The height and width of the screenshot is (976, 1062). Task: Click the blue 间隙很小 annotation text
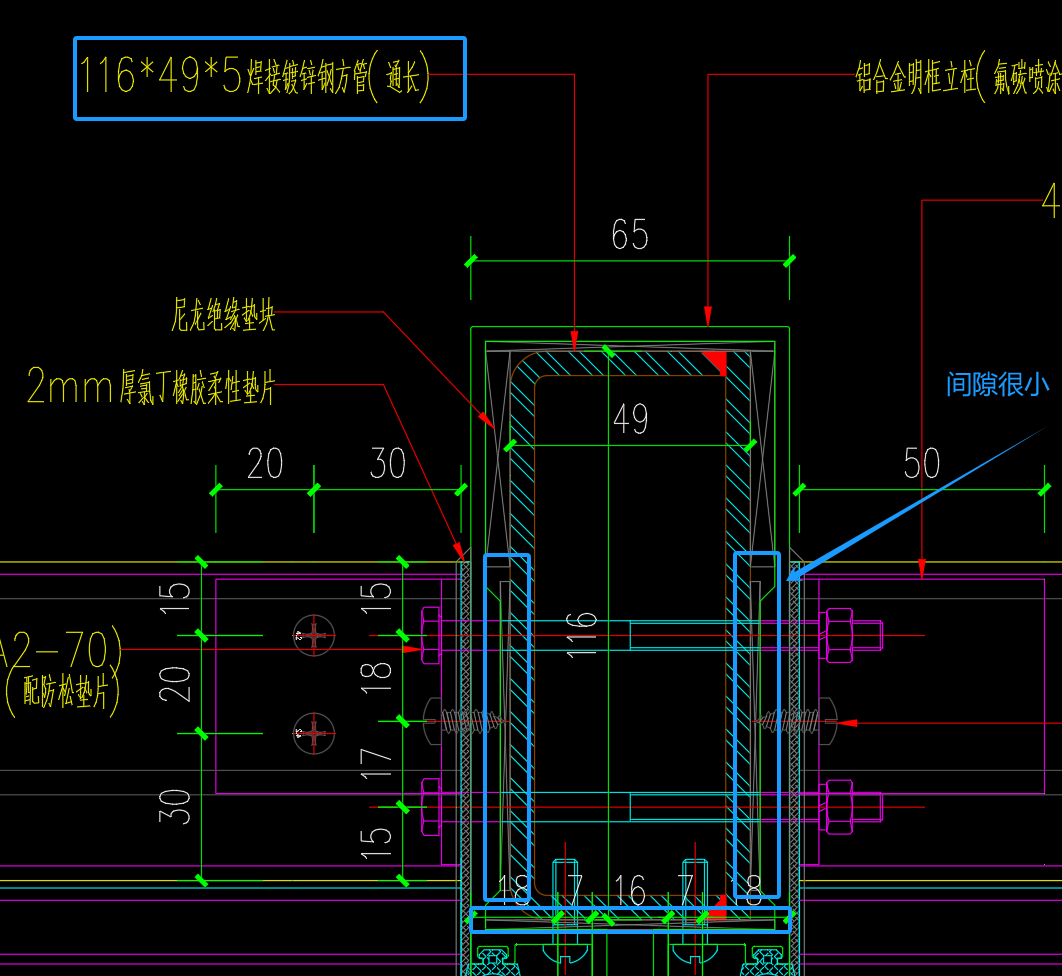pos(997,384)
